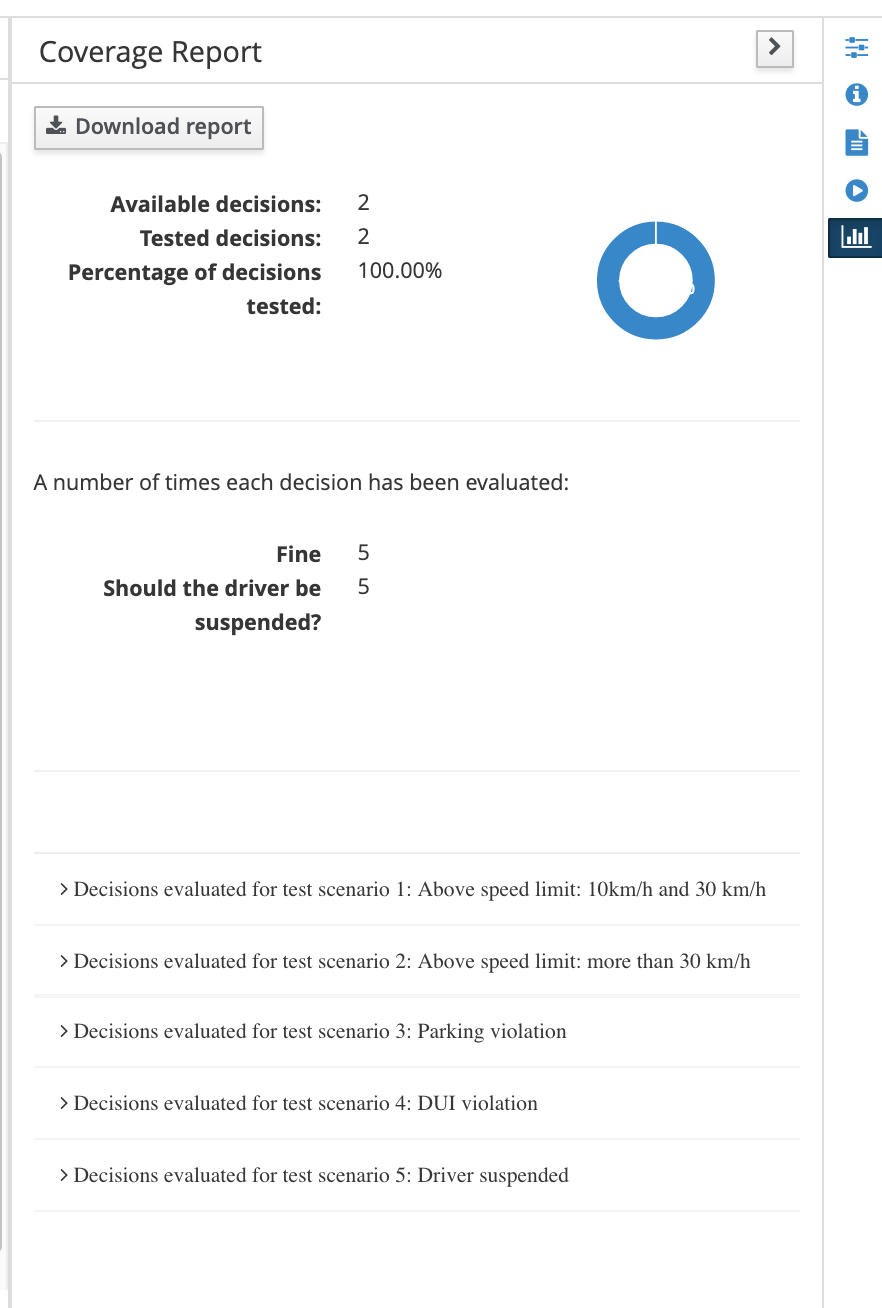Select the Coverage Report chart icon
Image resolution: width=882 pixels, height=1308 pixels.
pyautogui.click(x=856, y=237)
